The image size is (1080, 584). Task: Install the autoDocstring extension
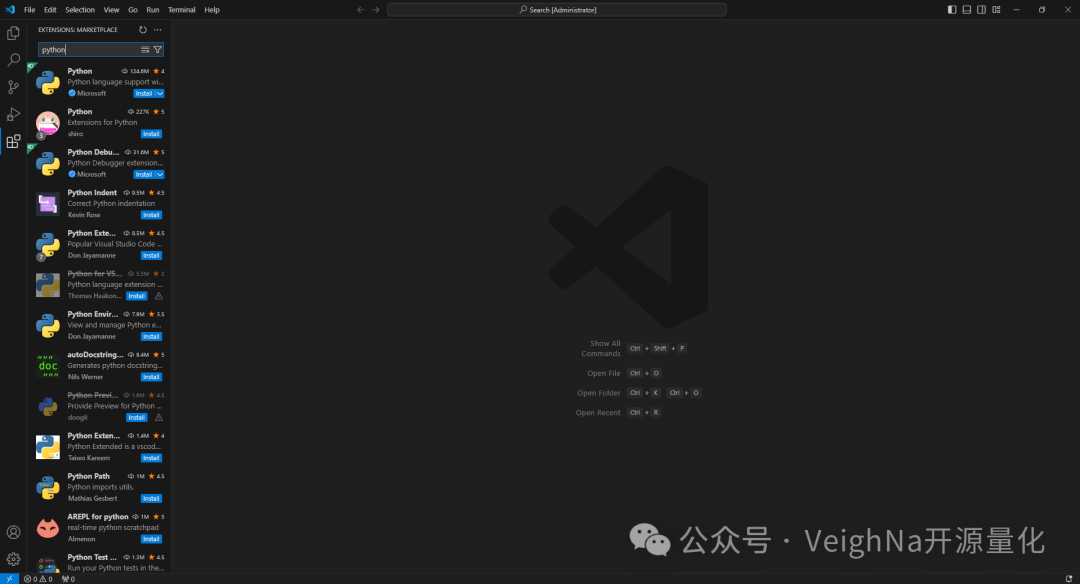point(151,377)
